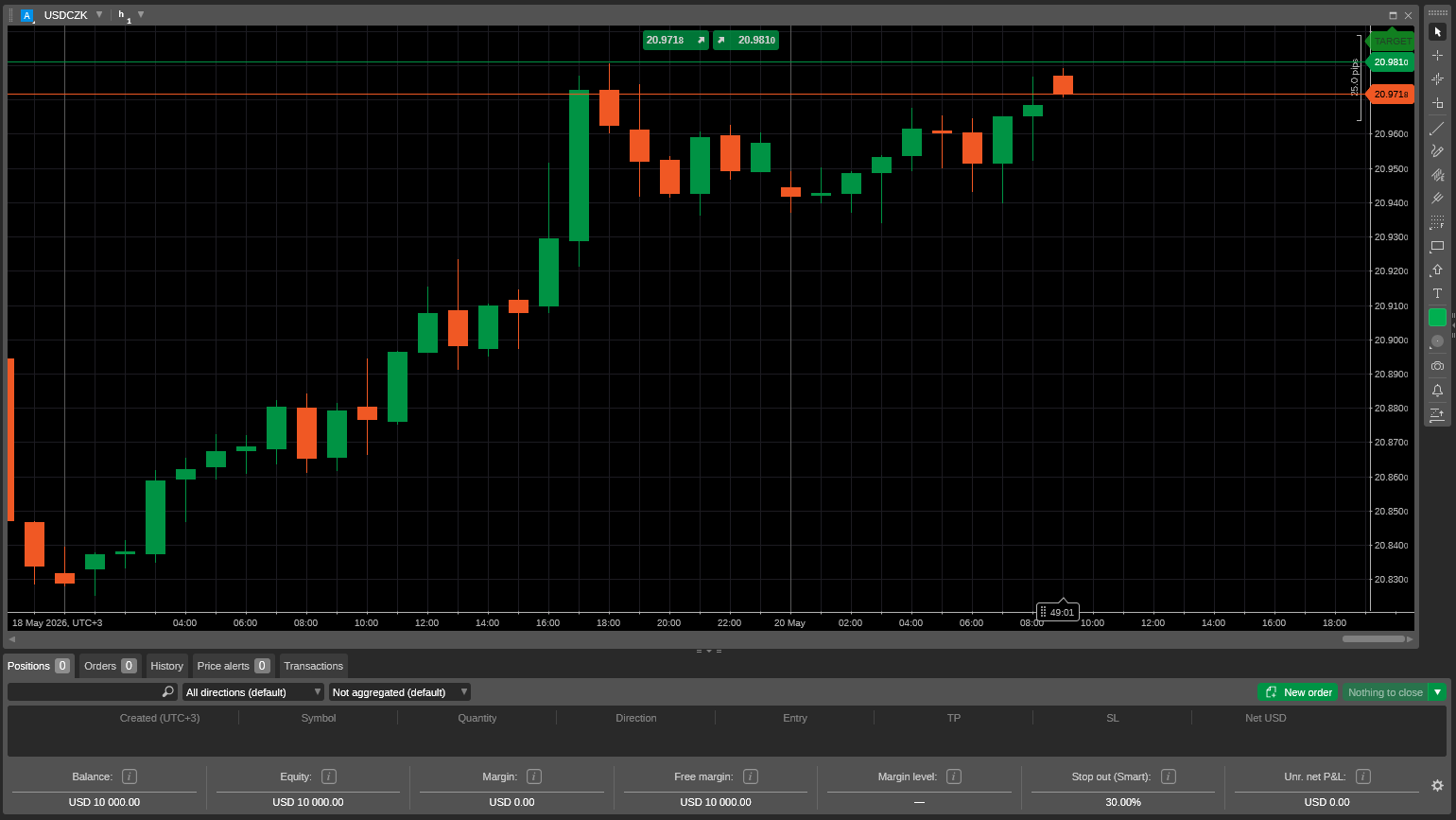
Task: Sort by SL column header
Action: (1113, 718)
